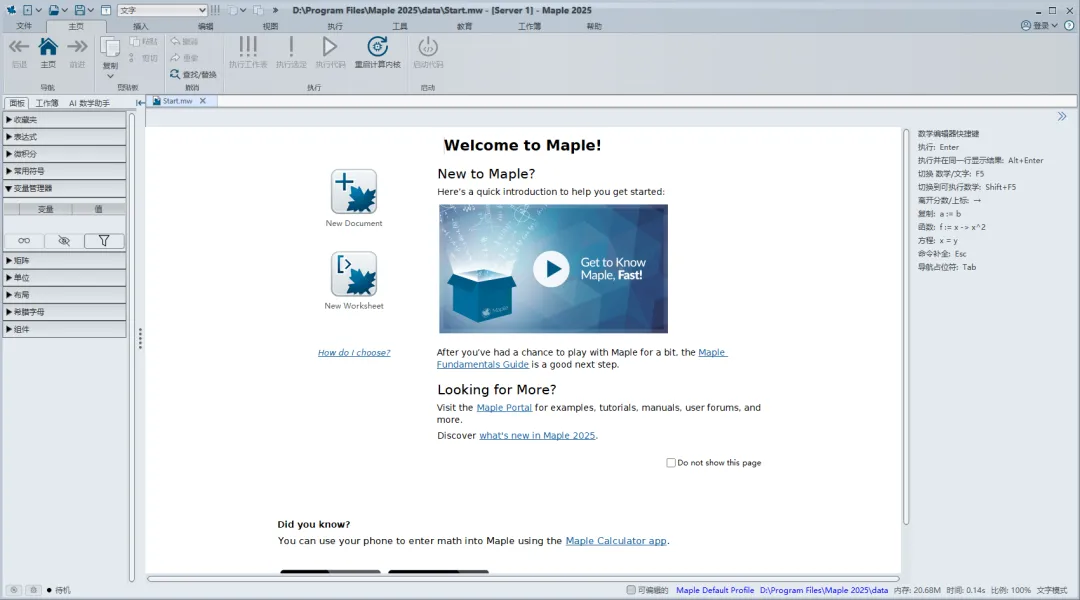
Task: Switch to the 插入 ribbon tab
Action: [141, 26]
